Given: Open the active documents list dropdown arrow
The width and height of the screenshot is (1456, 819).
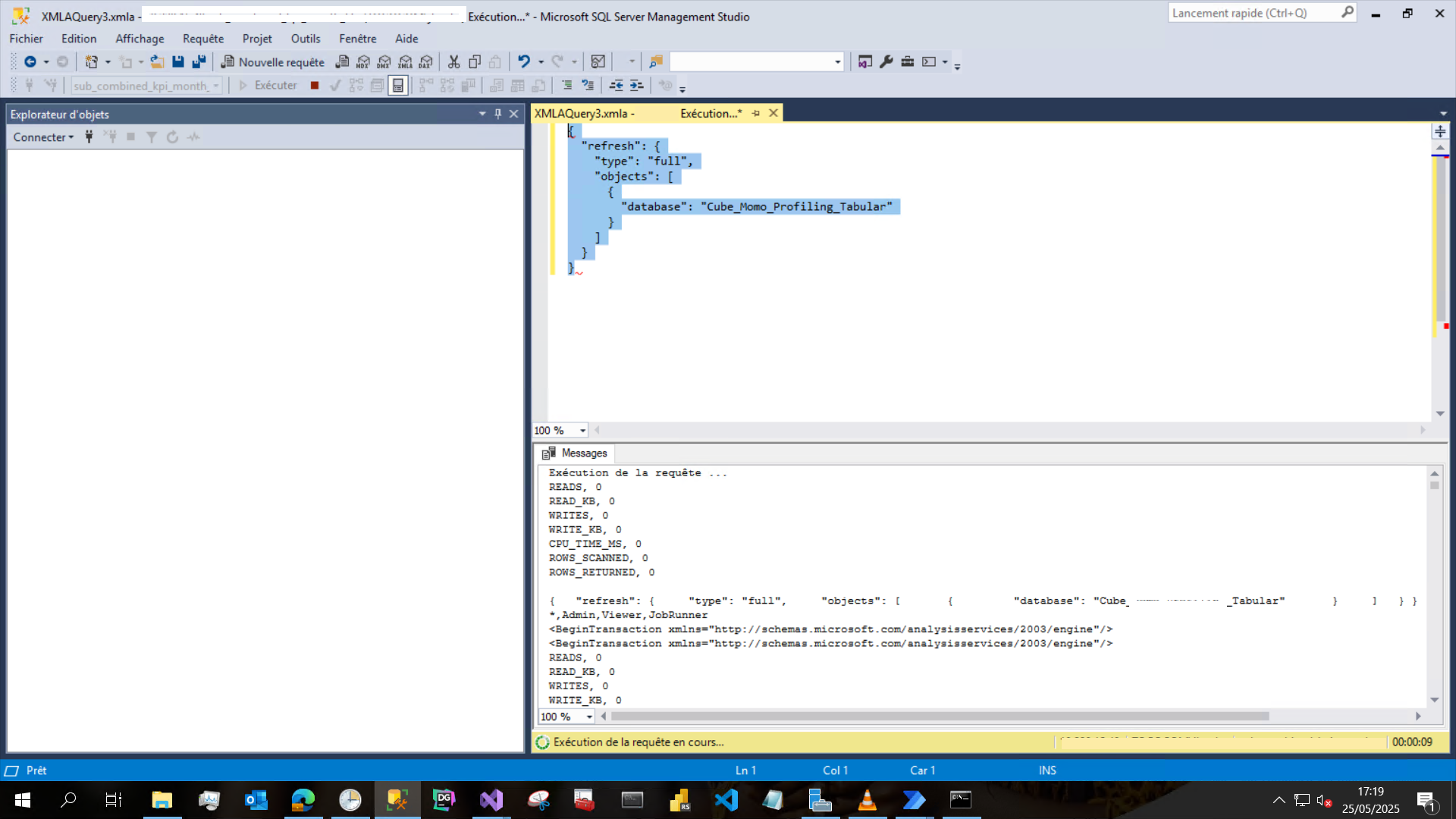Looking at the screenshot, I should [x=1443, y=114].
